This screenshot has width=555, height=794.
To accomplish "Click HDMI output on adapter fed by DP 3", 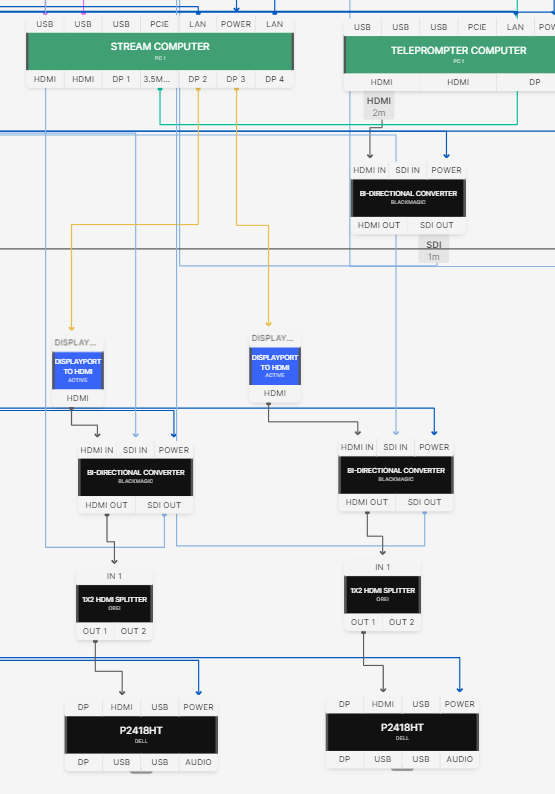I will tap(275, 393).
